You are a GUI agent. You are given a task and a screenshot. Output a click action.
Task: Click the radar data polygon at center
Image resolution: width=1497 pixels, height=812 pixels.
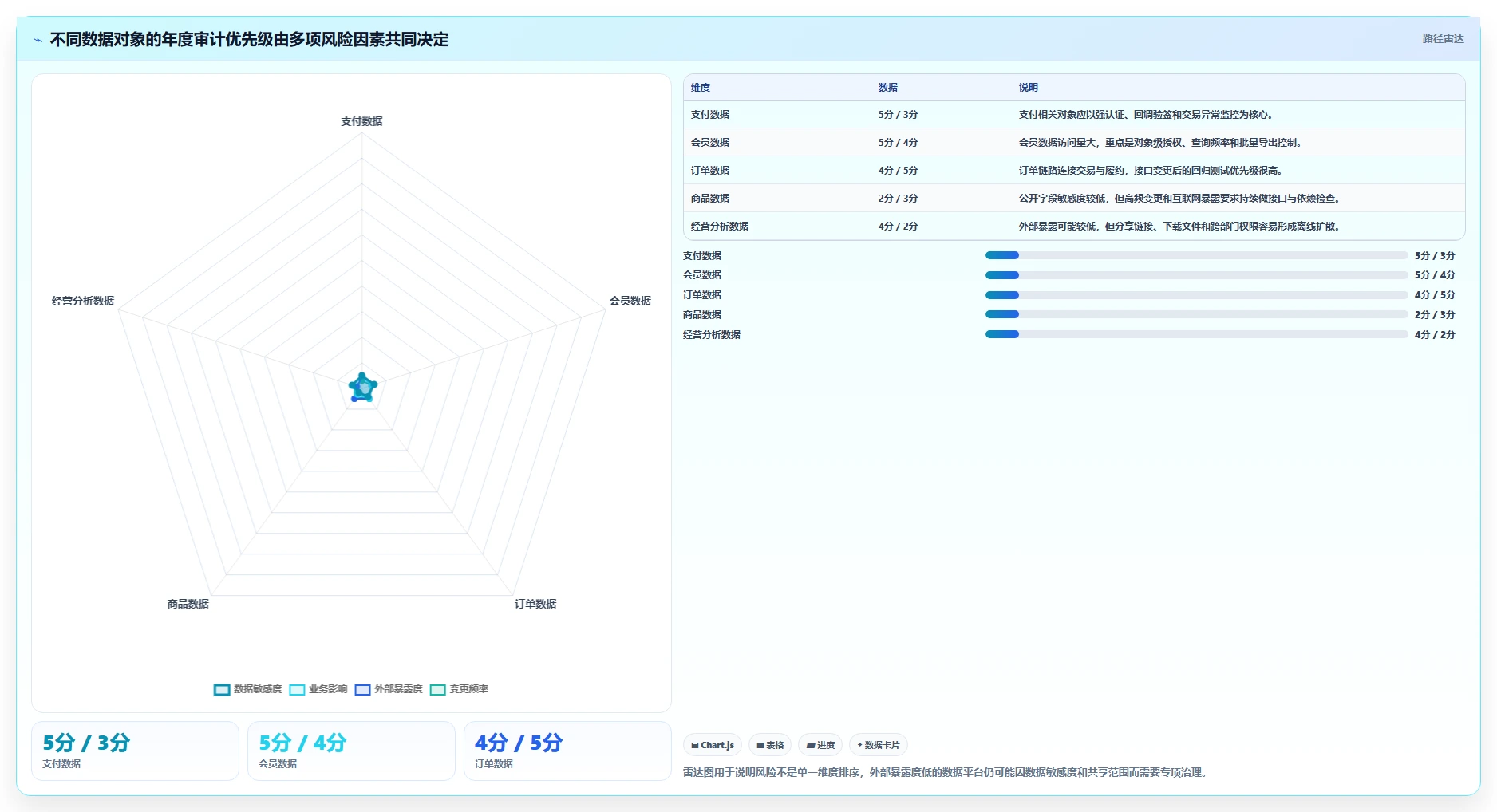(363, 388)
